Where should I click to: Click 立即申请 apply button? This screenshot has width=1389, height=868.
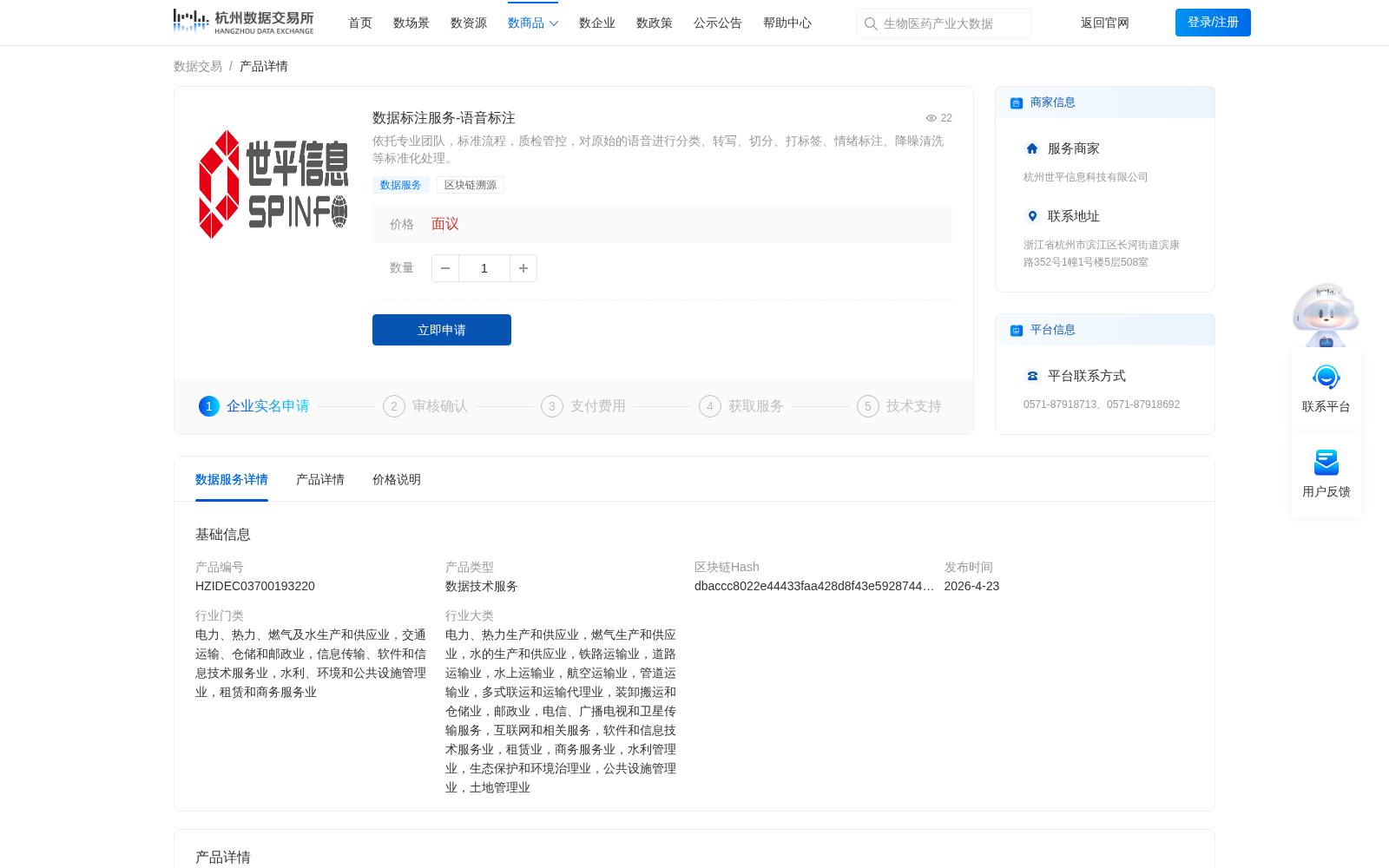442,330
